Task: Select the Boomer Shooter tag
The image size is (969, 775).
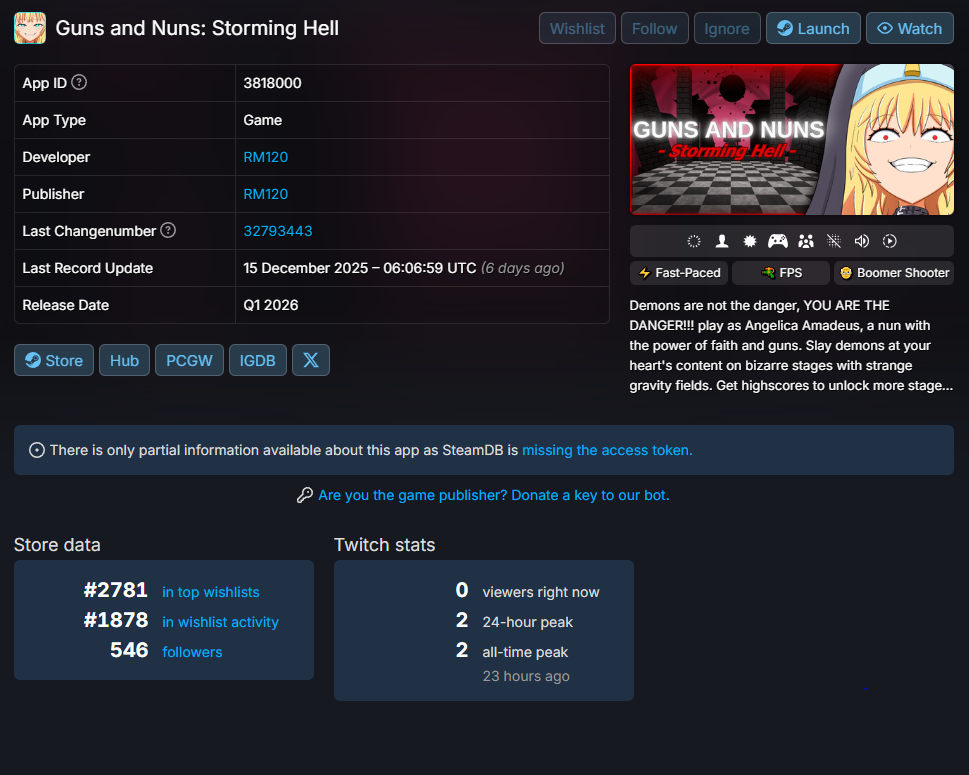Action: click(894, 273)
